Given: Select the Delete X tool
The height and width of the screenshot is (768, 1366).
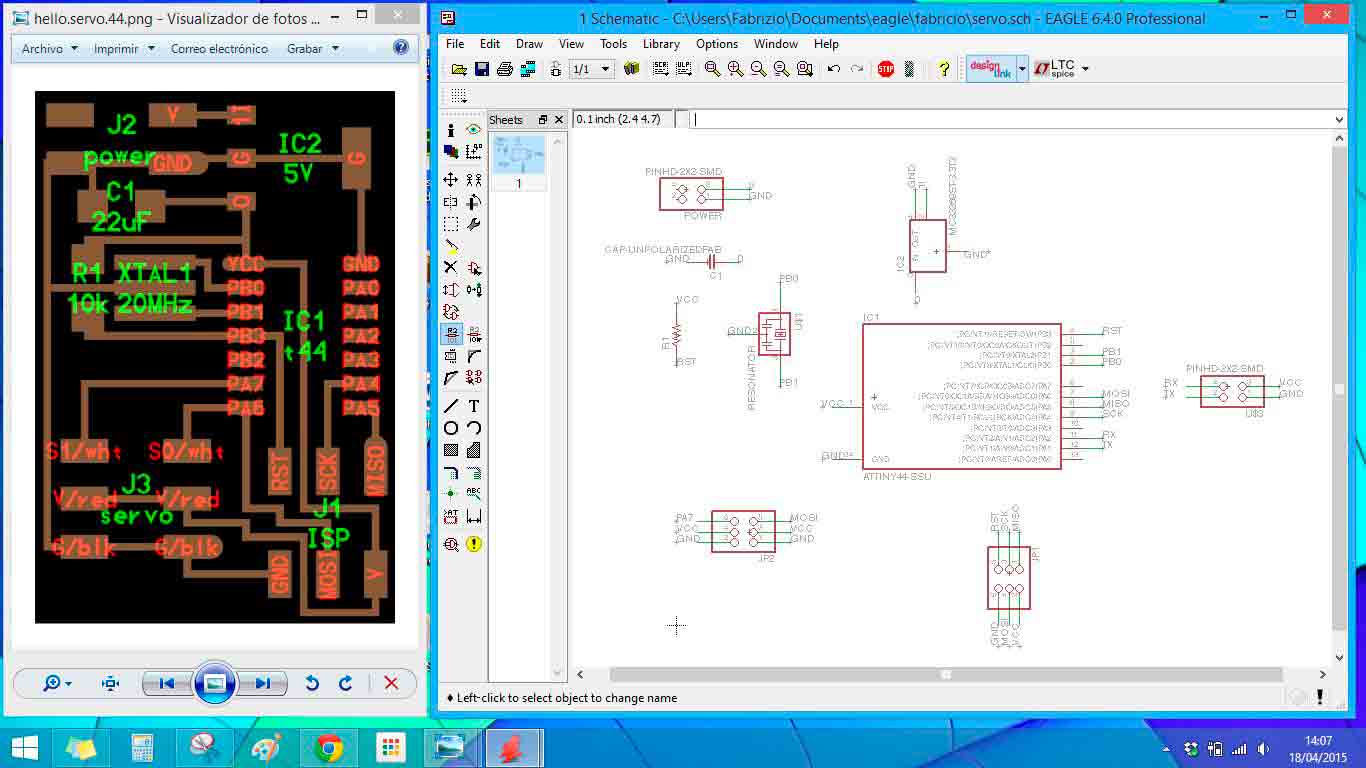Looking at the screenshot, I should (x=451, y=268).
